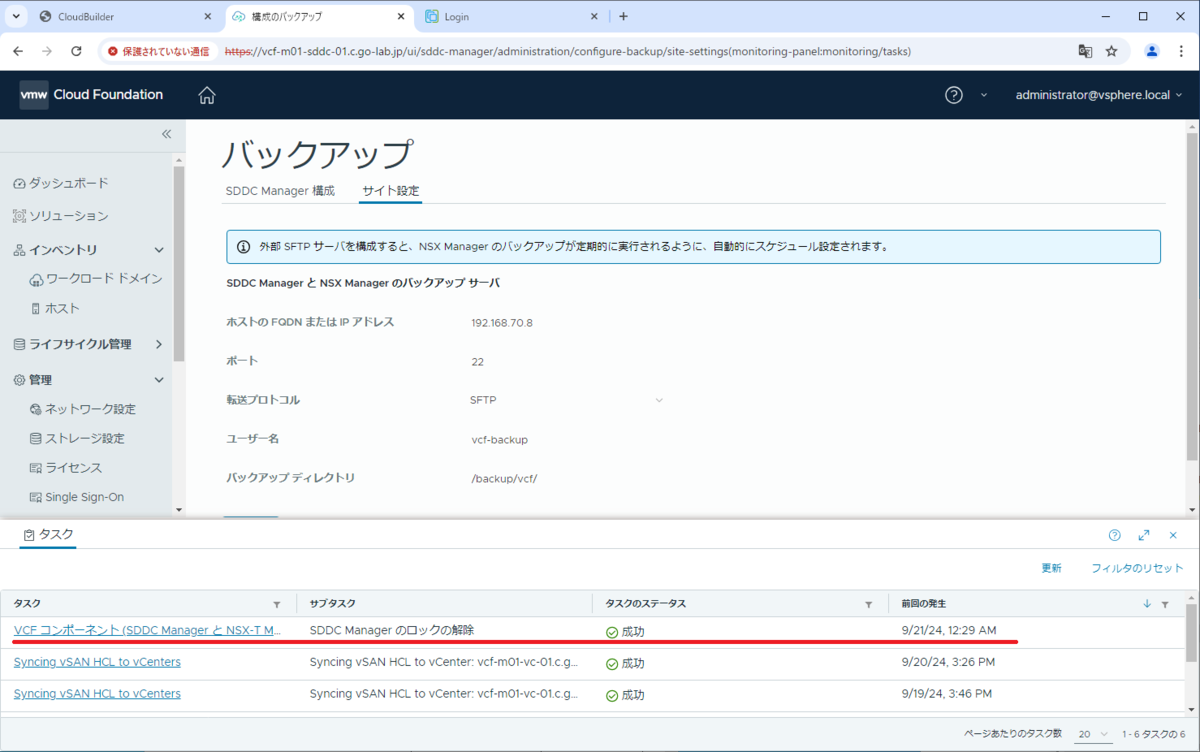Click the vcf-backup username value
The image size is (1200, 752).
(x=499, y=439)
